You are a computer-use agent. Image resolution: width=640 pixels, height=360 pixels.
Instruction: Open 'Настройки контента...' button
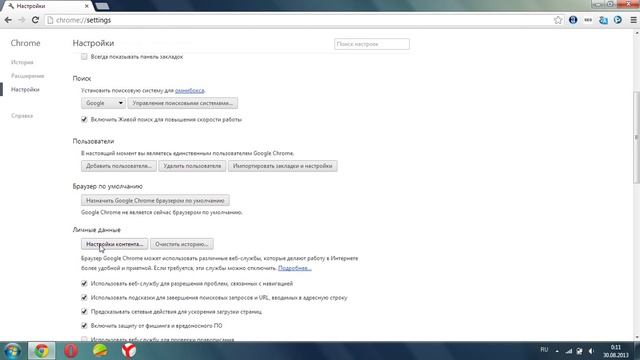pyautogui.click(x=115, y=244)
